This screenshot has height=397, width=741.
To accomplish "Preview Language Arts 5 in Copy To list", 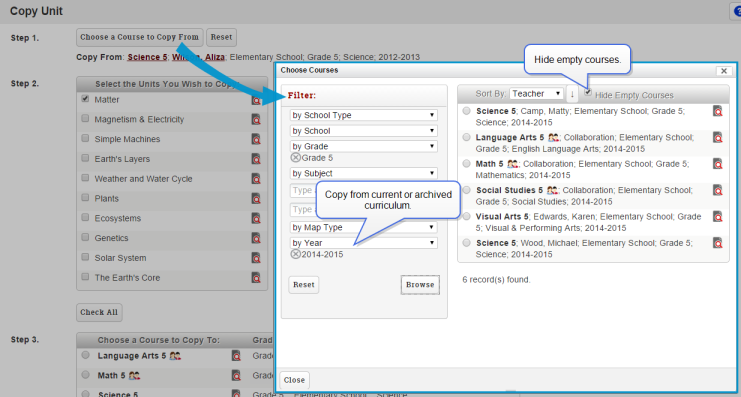I will 236,356.
